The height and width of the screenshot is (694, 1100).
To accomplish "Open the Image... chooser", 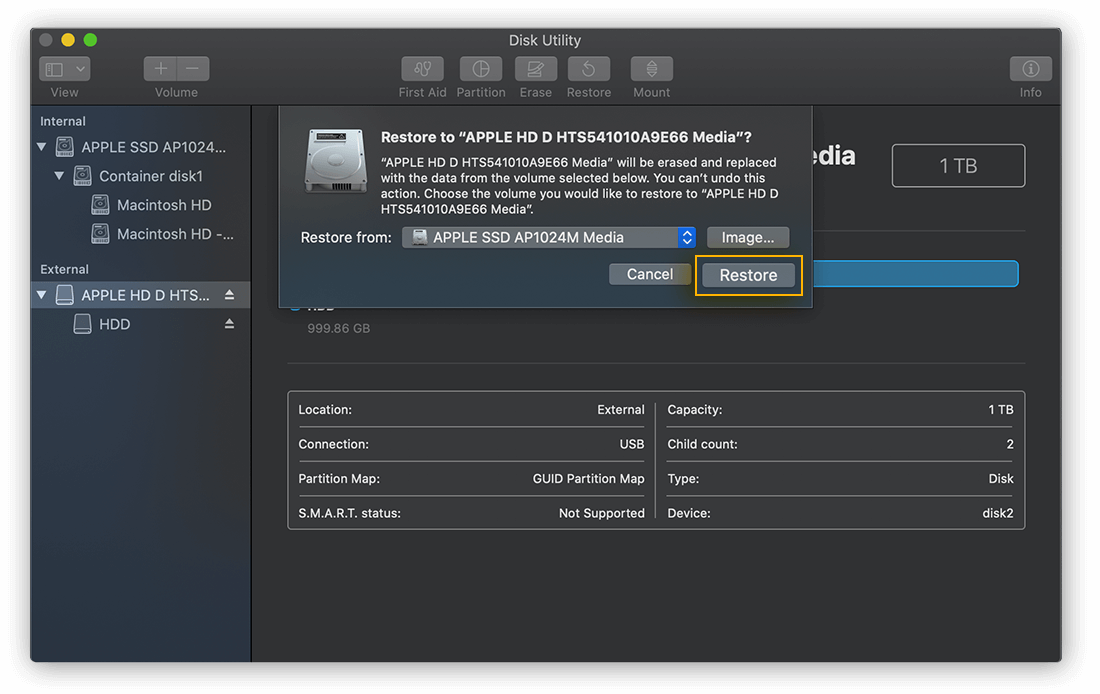I will [x=747, y=237].
